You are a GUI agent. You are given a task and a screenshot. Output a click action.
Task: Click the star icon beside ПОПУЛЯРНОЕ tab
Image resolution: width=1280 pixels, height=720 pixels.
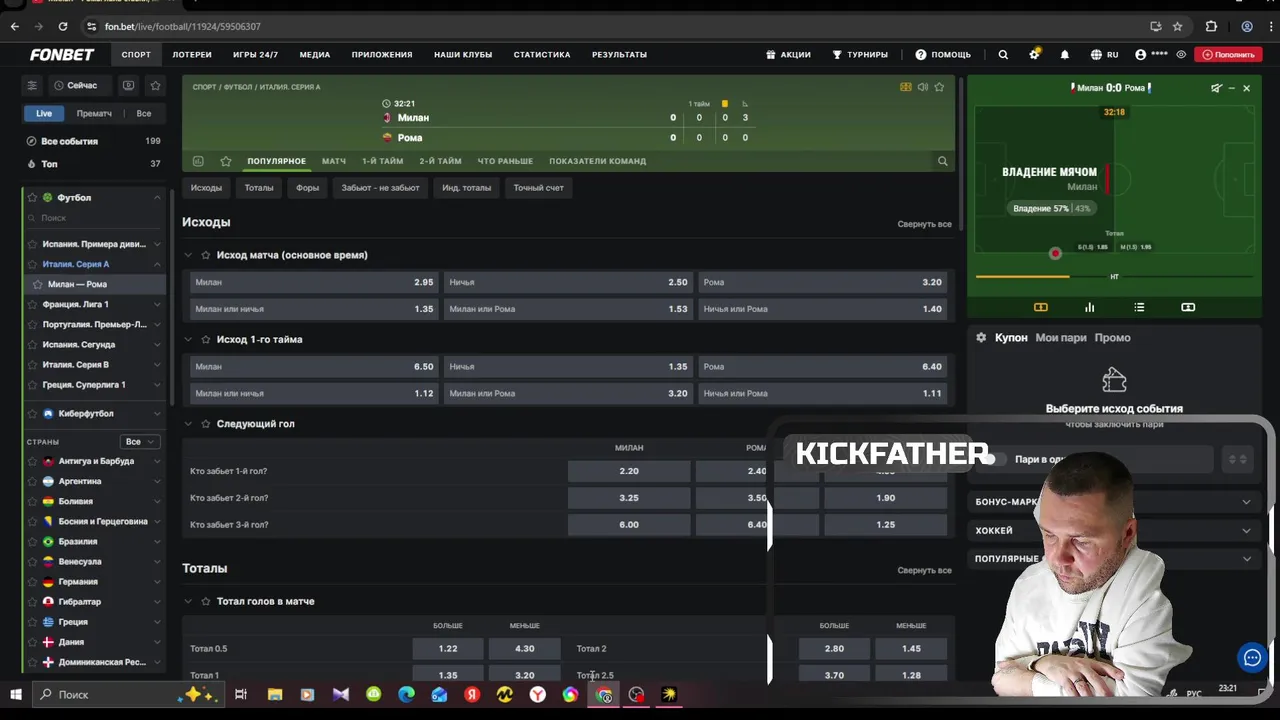coord(226,161)
